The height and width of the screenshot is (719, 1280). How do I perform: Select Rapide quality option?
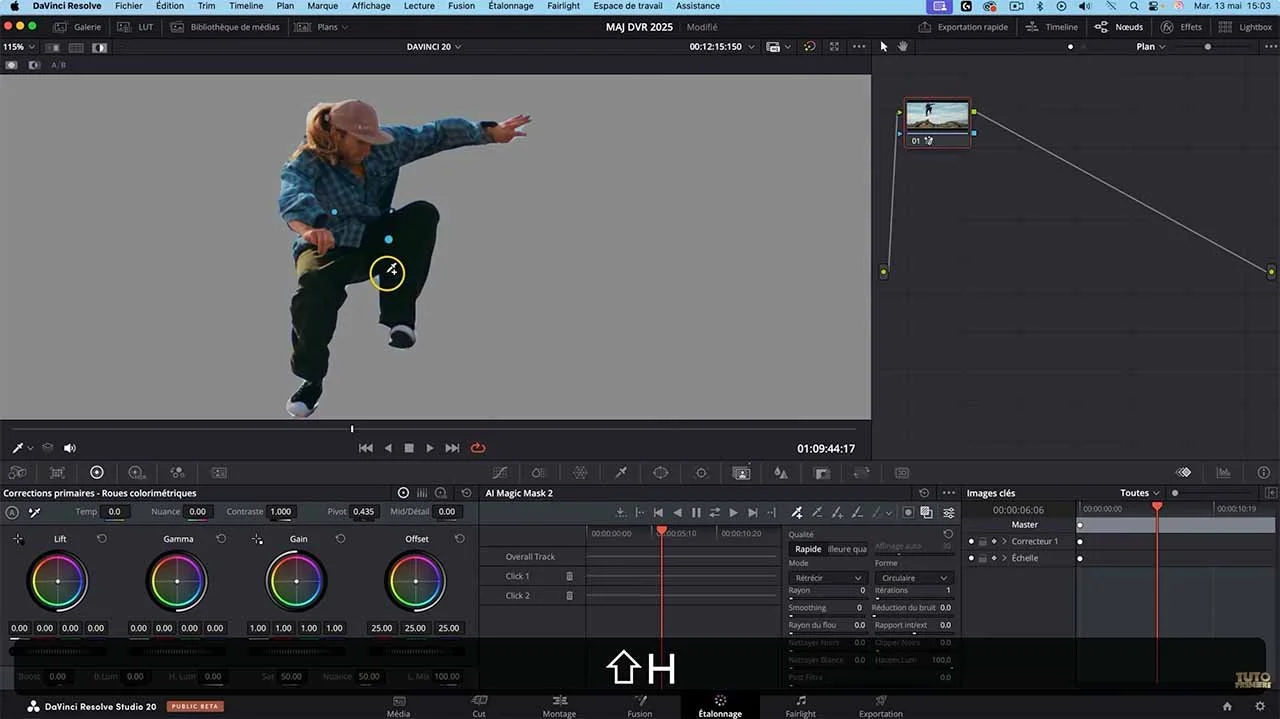808,549
